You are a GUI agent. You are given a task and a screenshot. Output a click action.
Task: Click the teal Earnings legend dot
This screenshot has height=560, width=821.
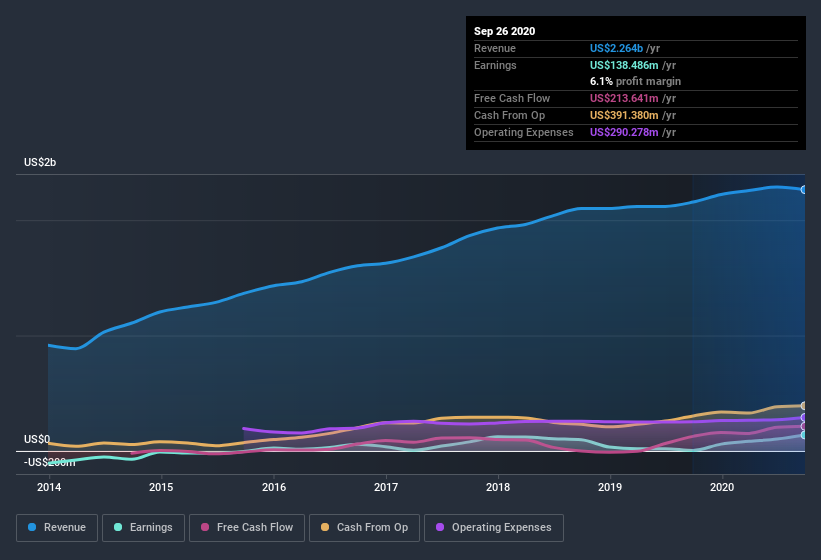coord(119,527)
